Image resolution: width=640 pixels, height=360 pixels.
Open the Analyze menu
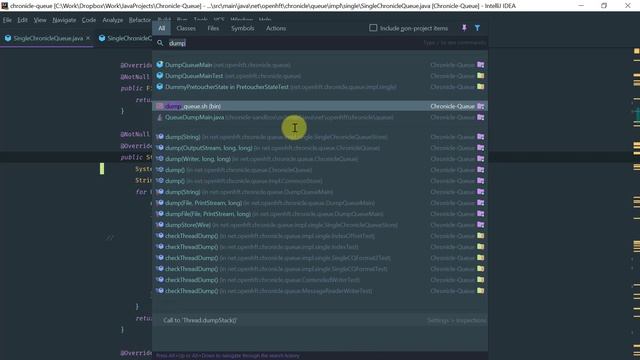113,20
